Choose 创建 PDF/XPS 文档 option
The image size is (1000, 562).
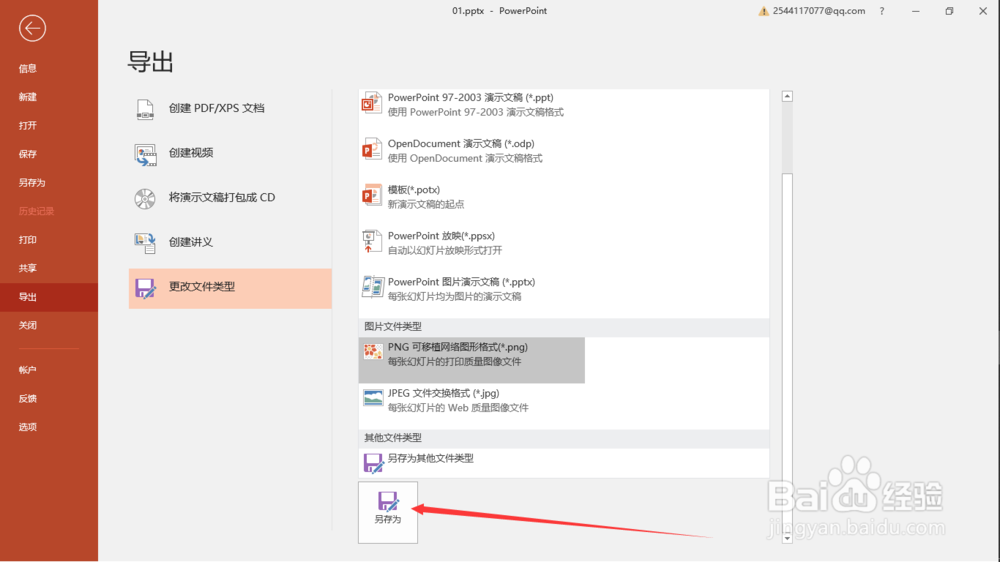click(230, 109)
